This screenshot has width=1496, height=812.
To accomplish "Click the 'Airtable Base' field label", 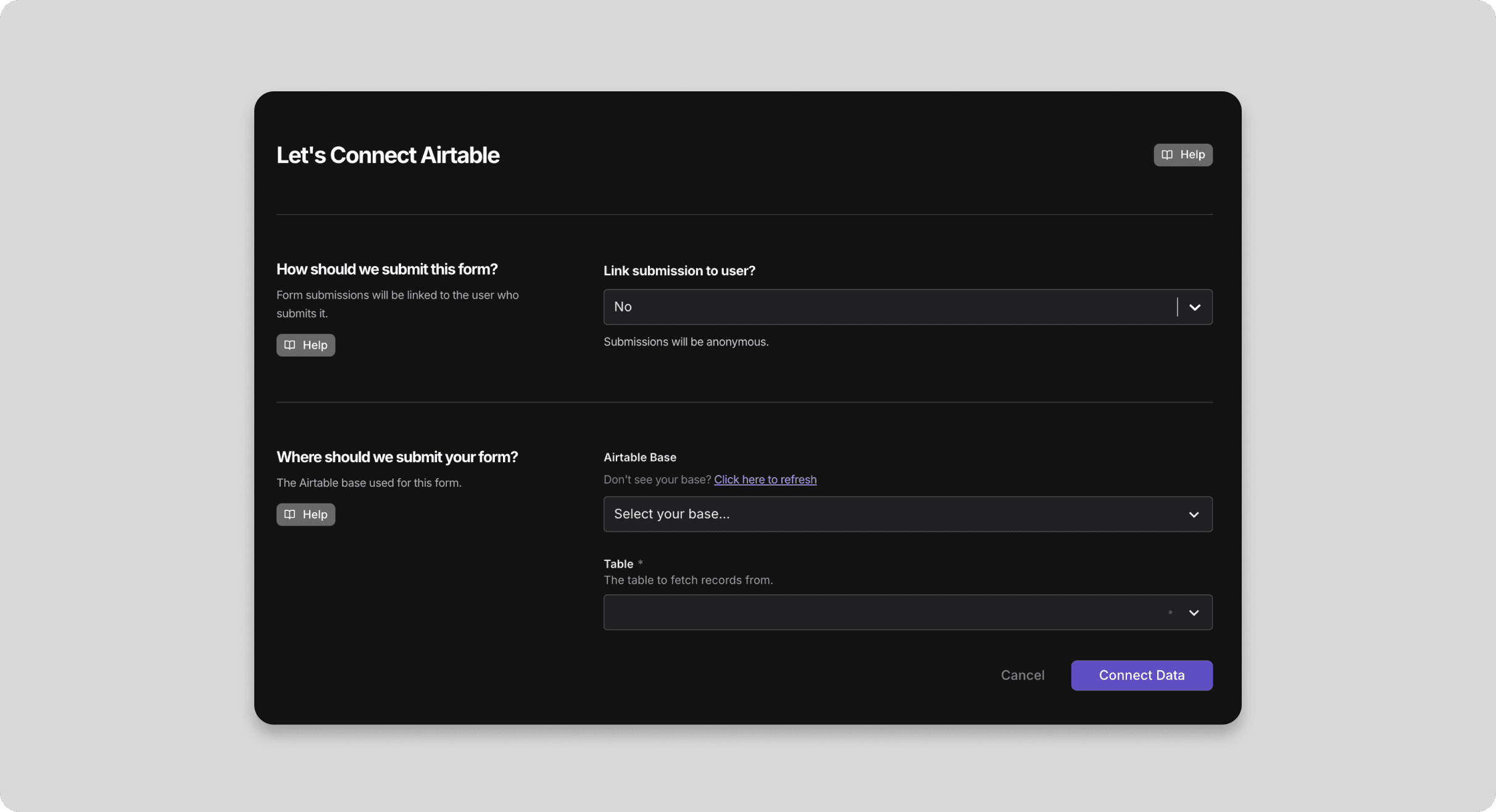I will [x=639, y=457].
